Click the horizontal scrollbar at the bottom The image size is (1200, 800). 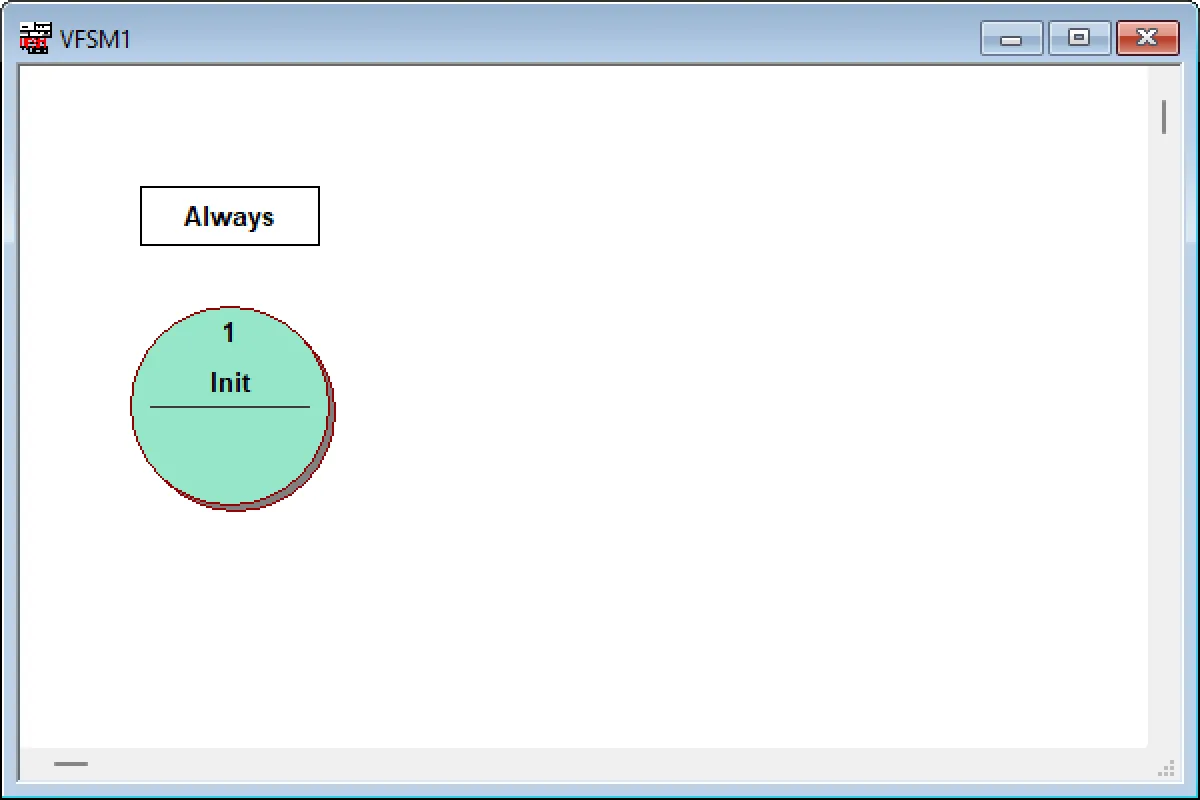click(70, 764)
